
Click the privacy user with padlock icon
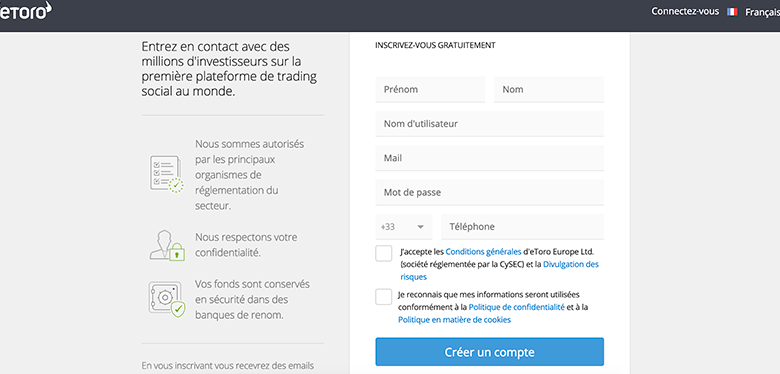click(x=167, y=245)
